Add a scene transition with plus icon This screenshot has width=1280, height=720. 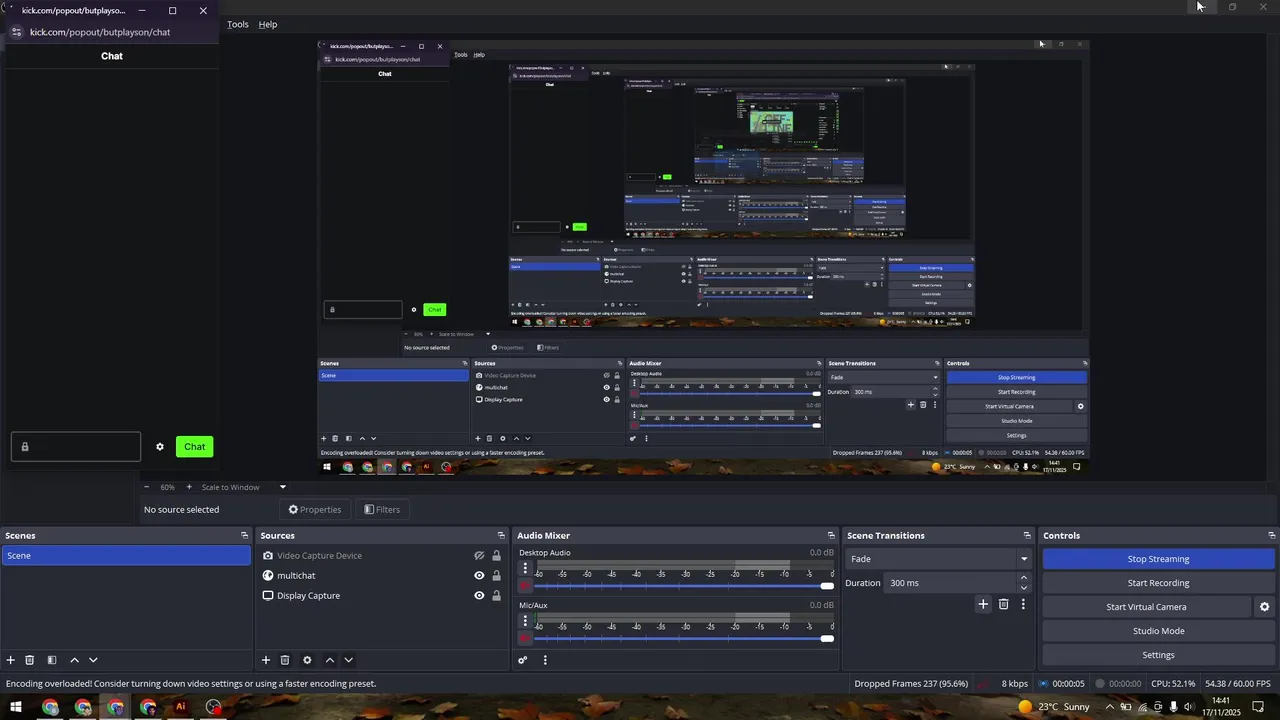[x=983, y=604]
